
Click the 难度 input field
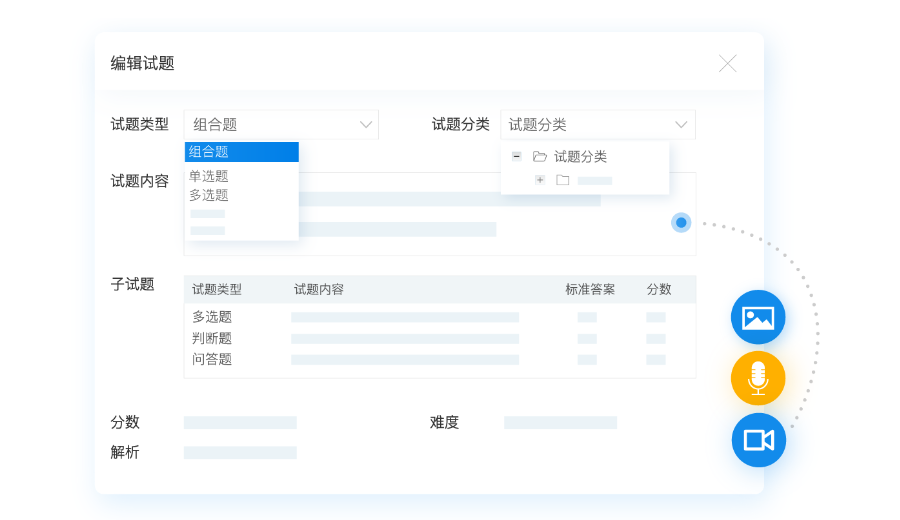tap(560, 422)
